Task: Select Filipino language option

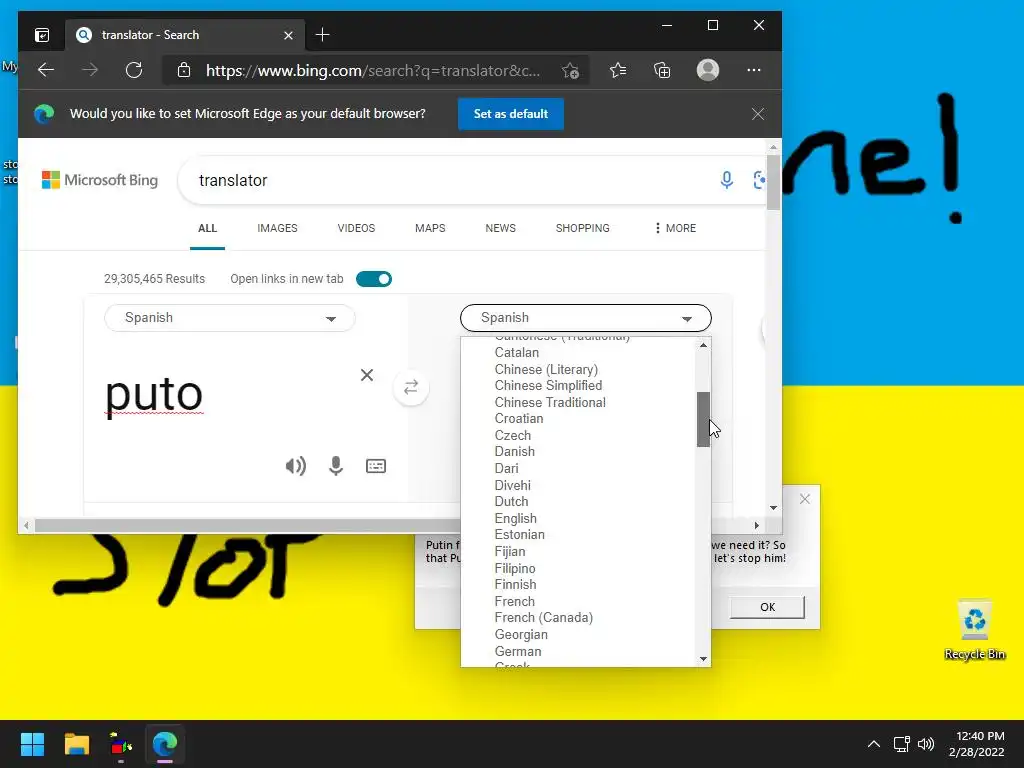Action: (515, 569)
